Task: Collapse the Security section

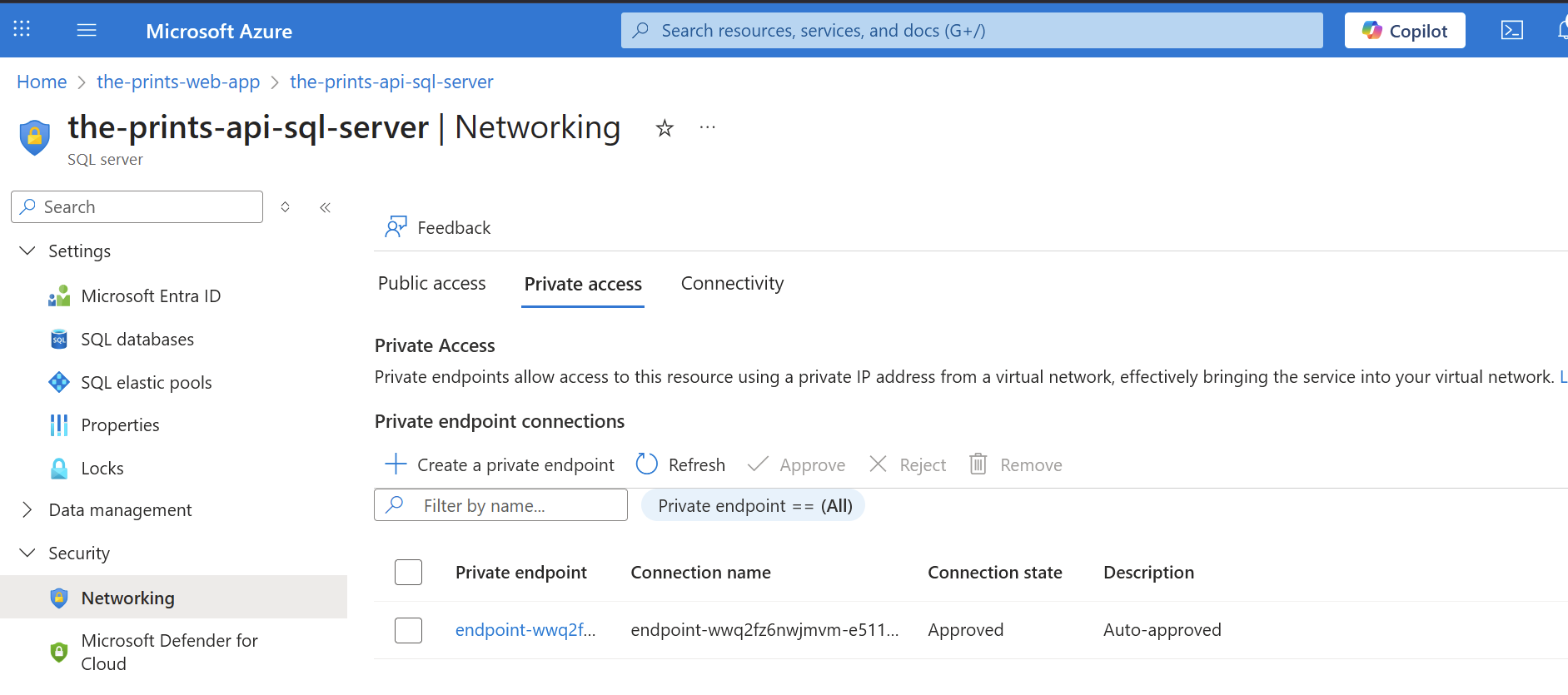Action: coord(27,553)
